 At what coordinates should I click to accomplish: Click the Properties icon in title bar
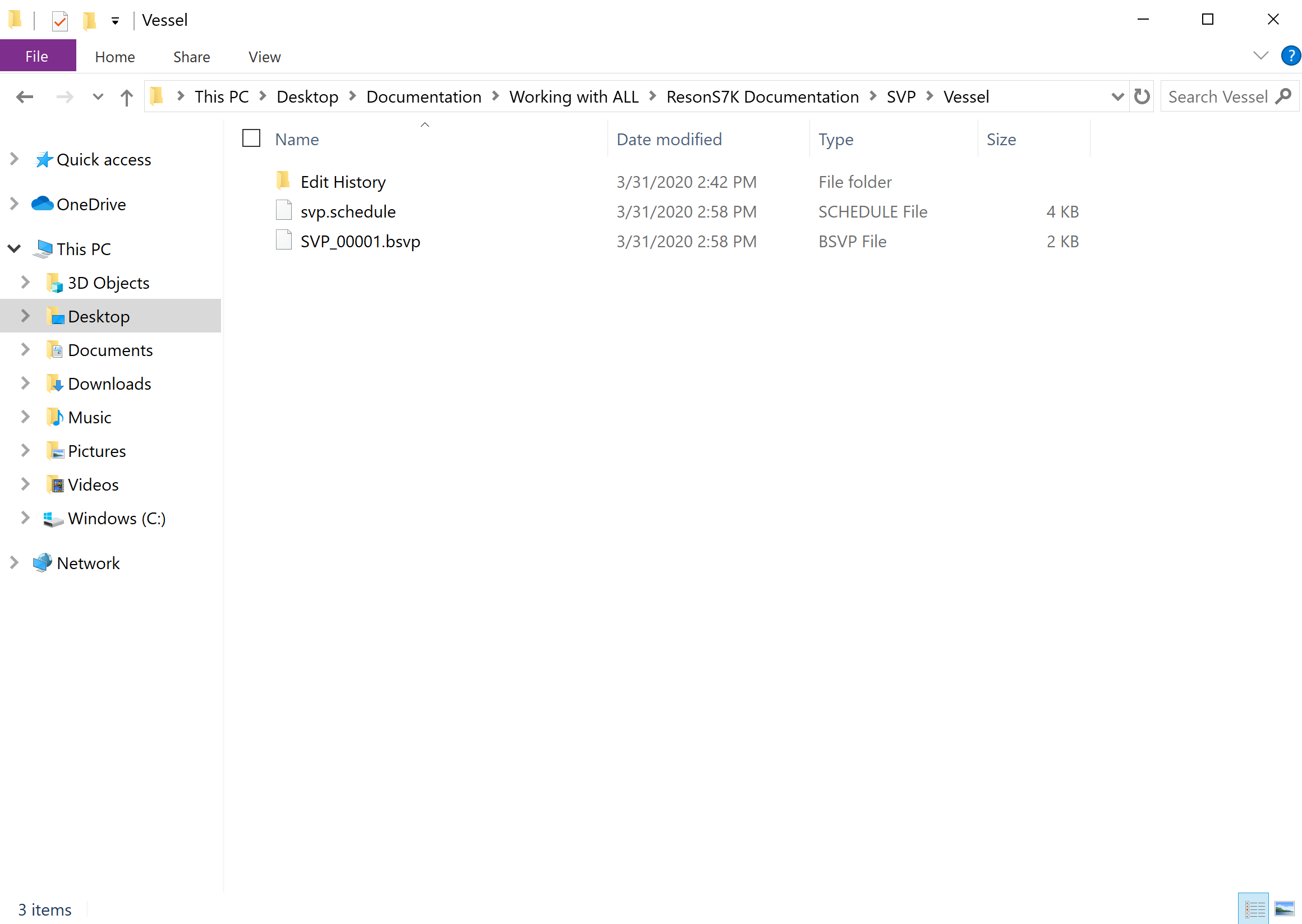coord(60,21)
